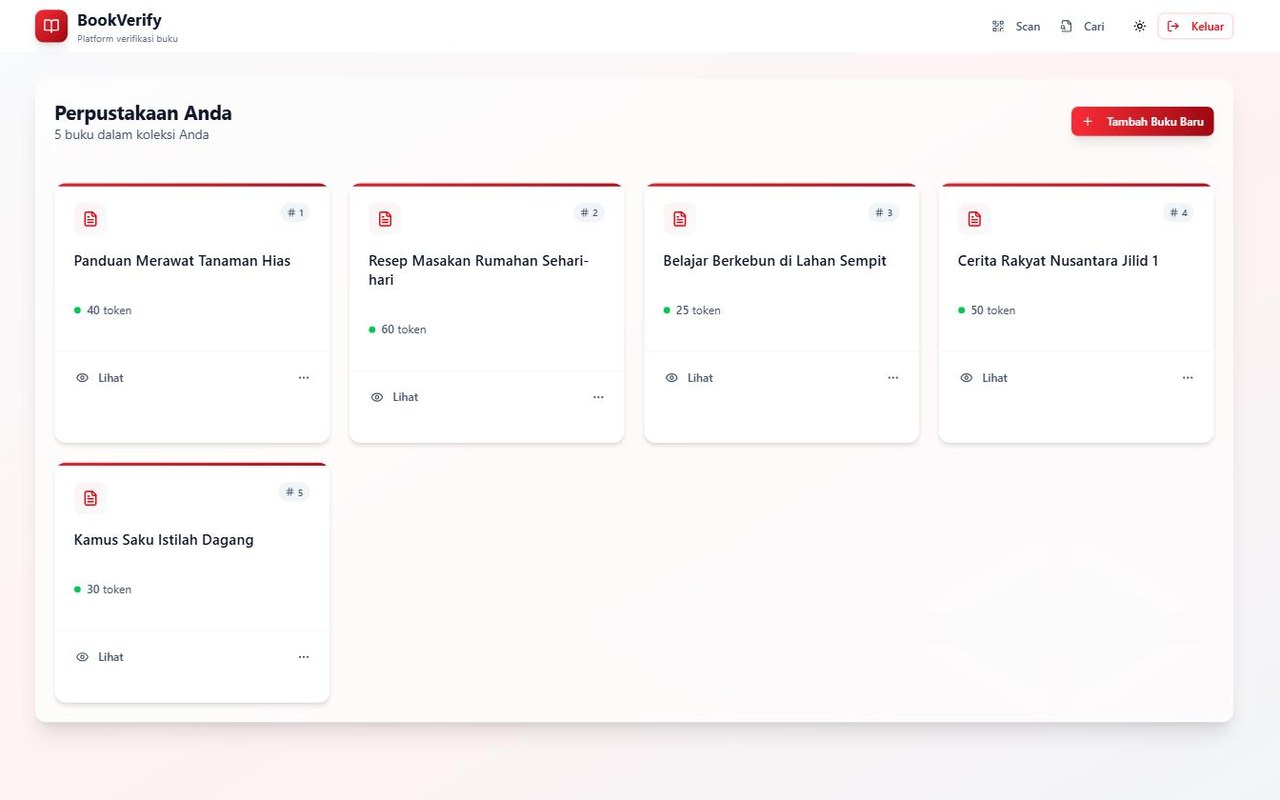The width and height of the screenshot is (1280, 800).
Task: Click the # 2 badge
Action: click(589, 213)
